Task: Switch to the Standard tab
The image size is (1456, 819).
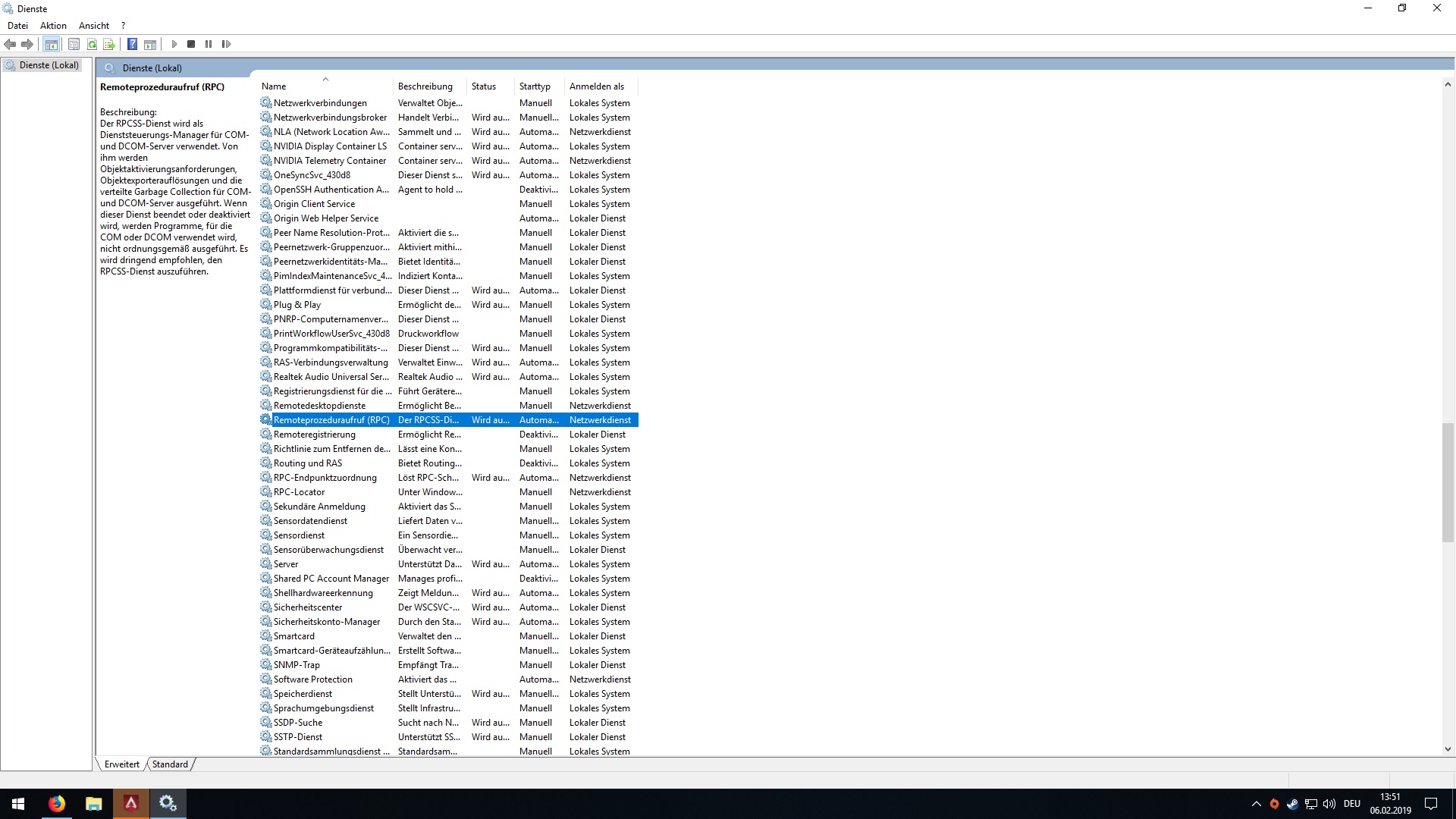Action: [x=170, y=764]
